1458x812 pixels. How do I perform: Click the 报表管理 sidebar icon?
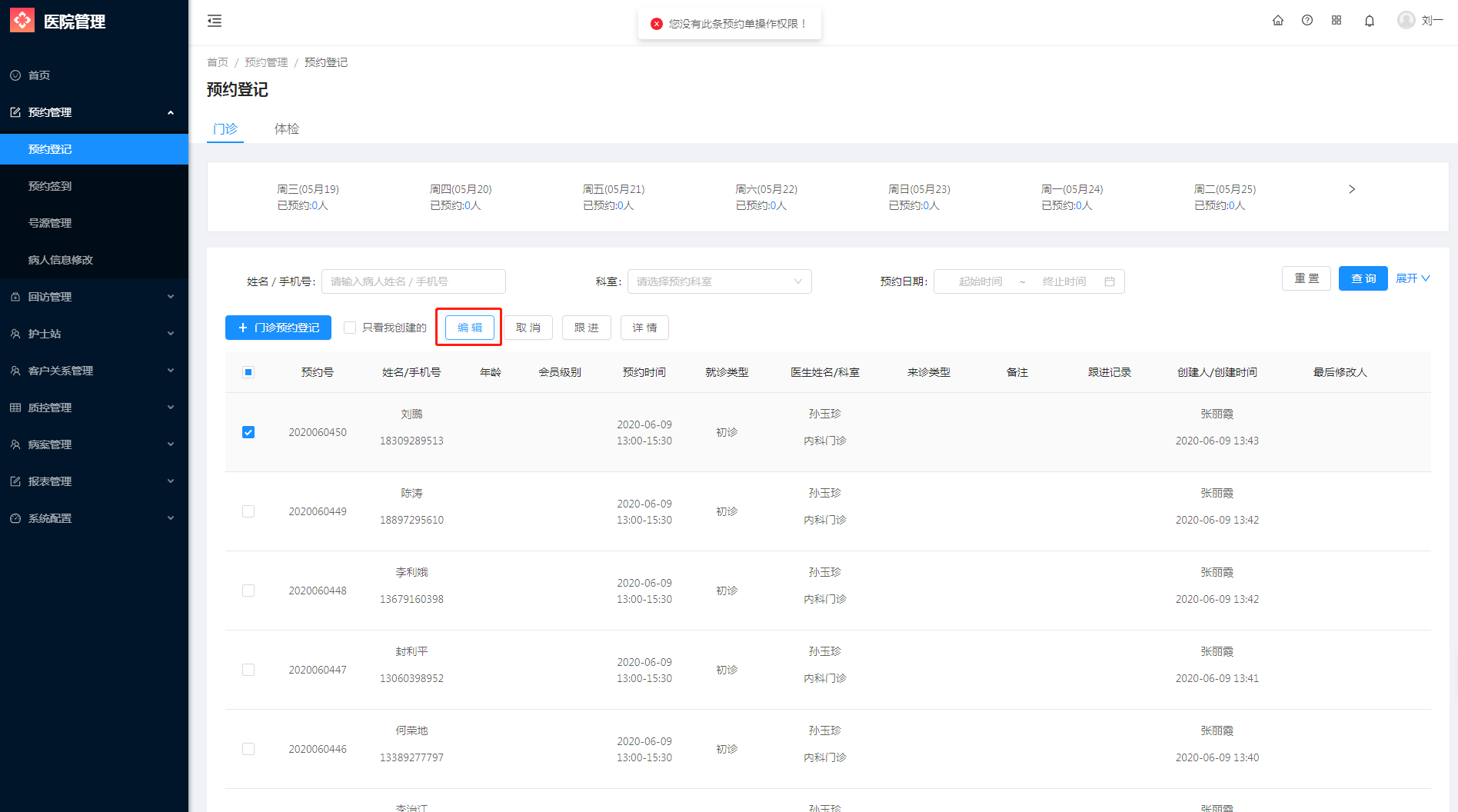pyautogui.click(x=15, y=481)
